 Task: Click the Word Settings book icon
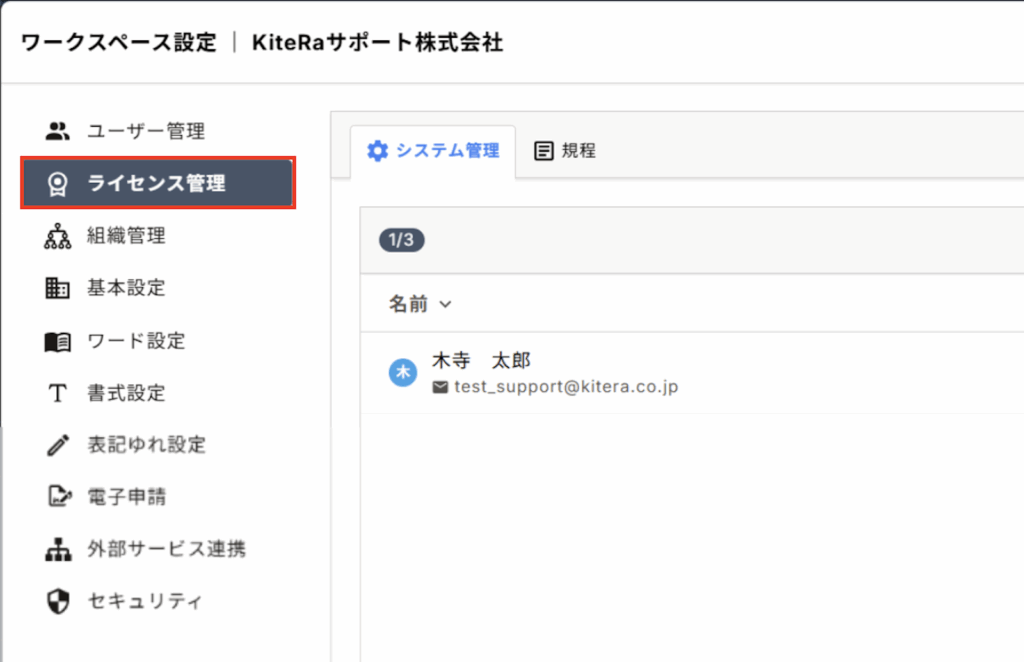tap(58, 342)
